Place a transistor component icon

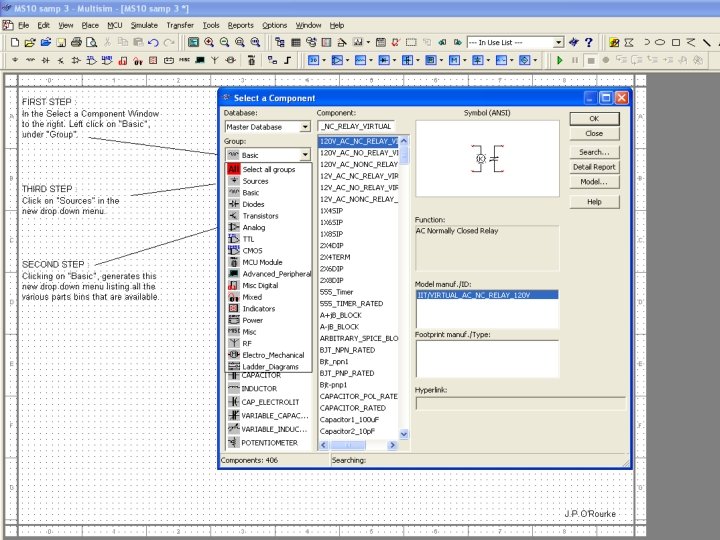pos(61,60)
